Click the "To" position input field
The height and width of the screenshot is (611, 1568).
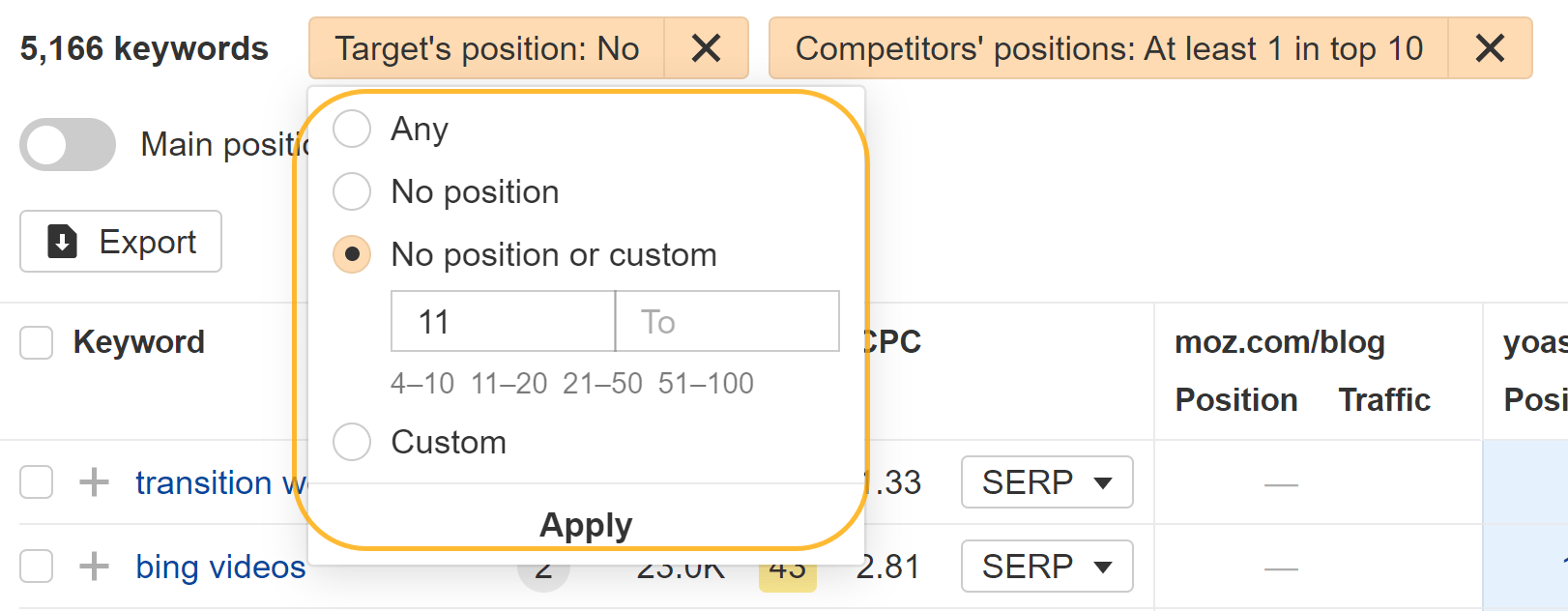[727, 321]
